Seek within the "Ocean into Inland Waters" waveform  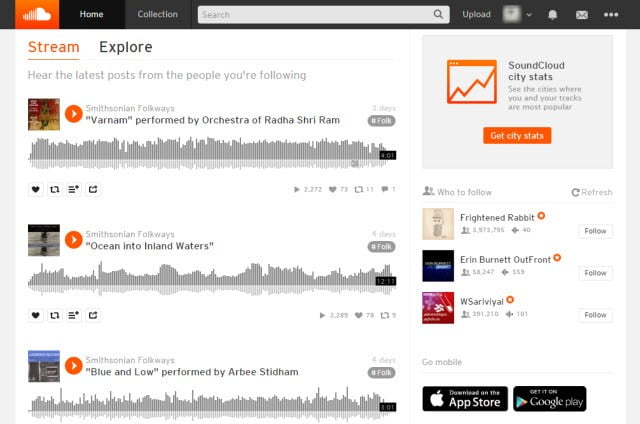(212, 277)
